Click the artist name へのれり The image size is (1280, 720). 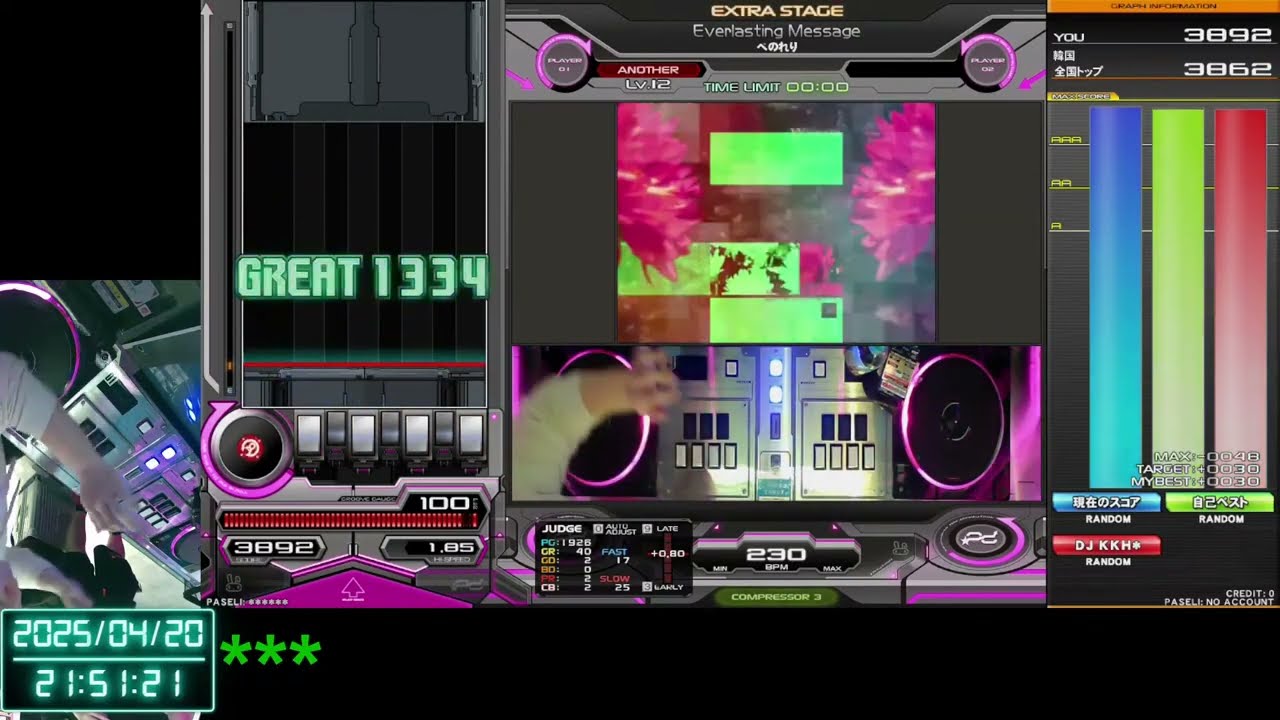[776, 47]
